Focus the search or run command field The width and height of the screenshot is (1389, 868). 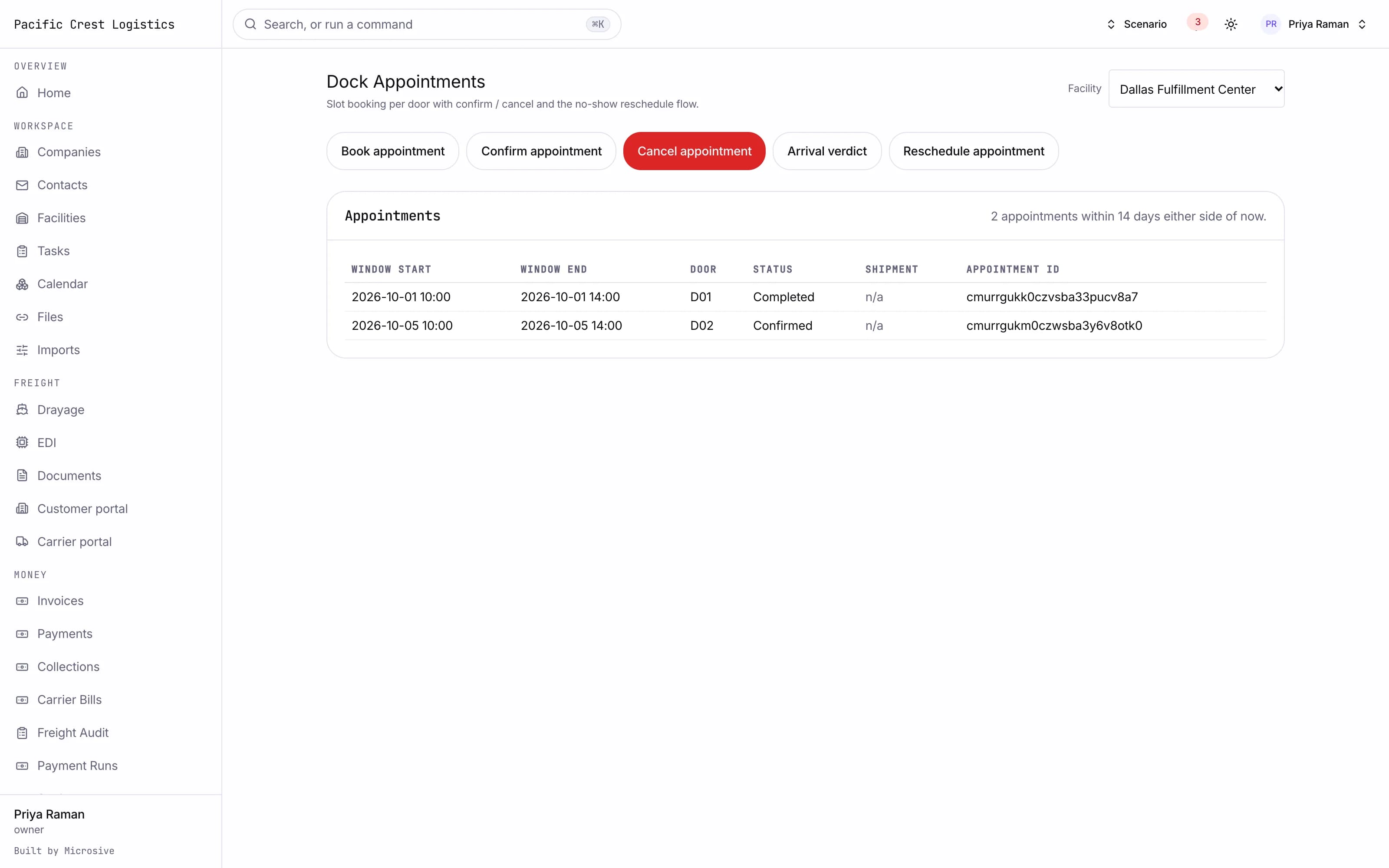(x=426, y=24)
